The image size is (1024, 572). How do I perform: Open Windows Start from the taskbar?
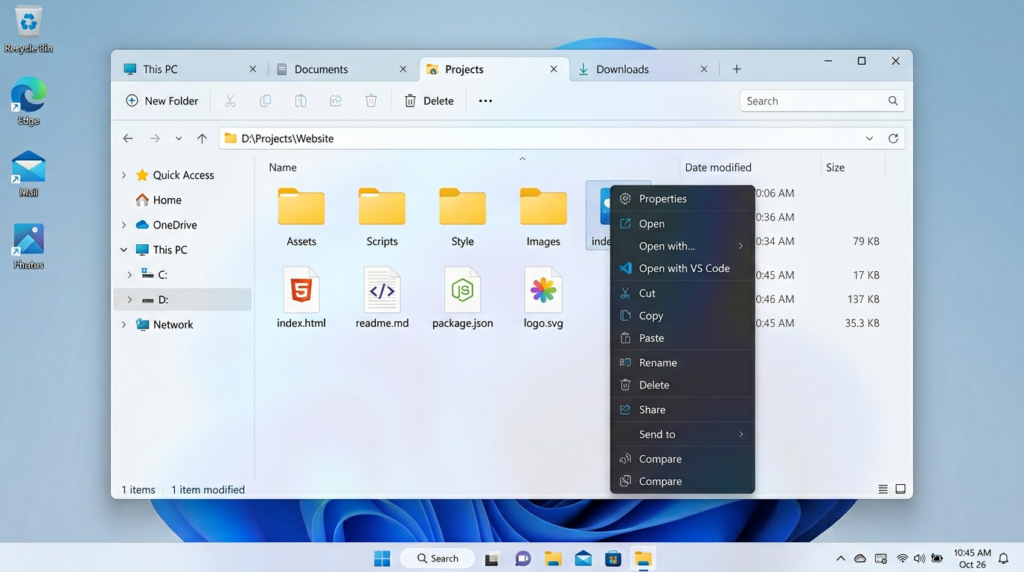382,559
